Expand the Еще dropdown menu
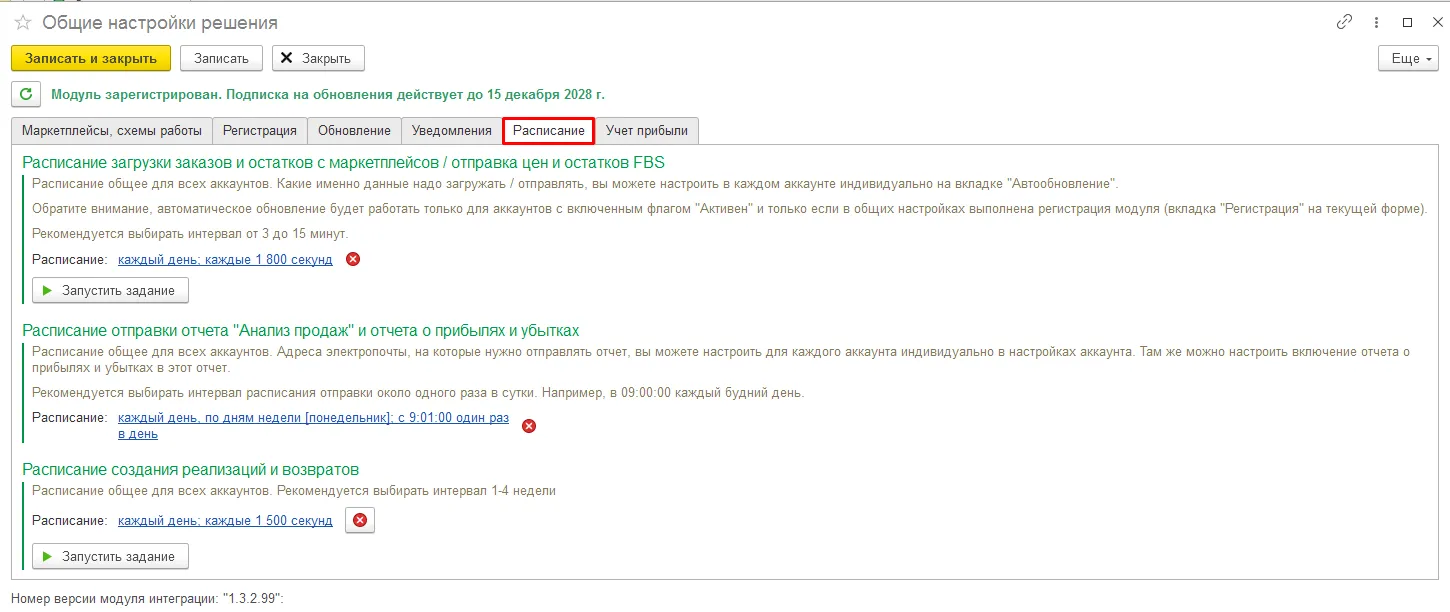 tap(1407, 58)
